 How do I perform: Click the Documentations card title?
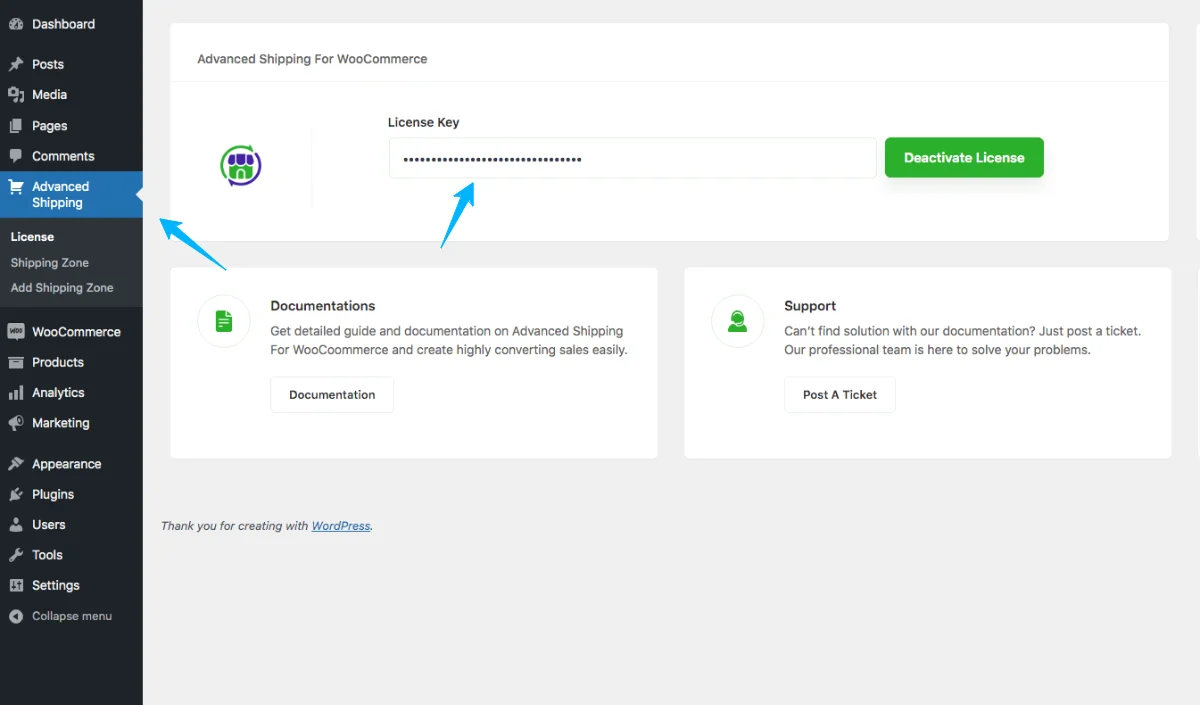(x=323, y=306)
